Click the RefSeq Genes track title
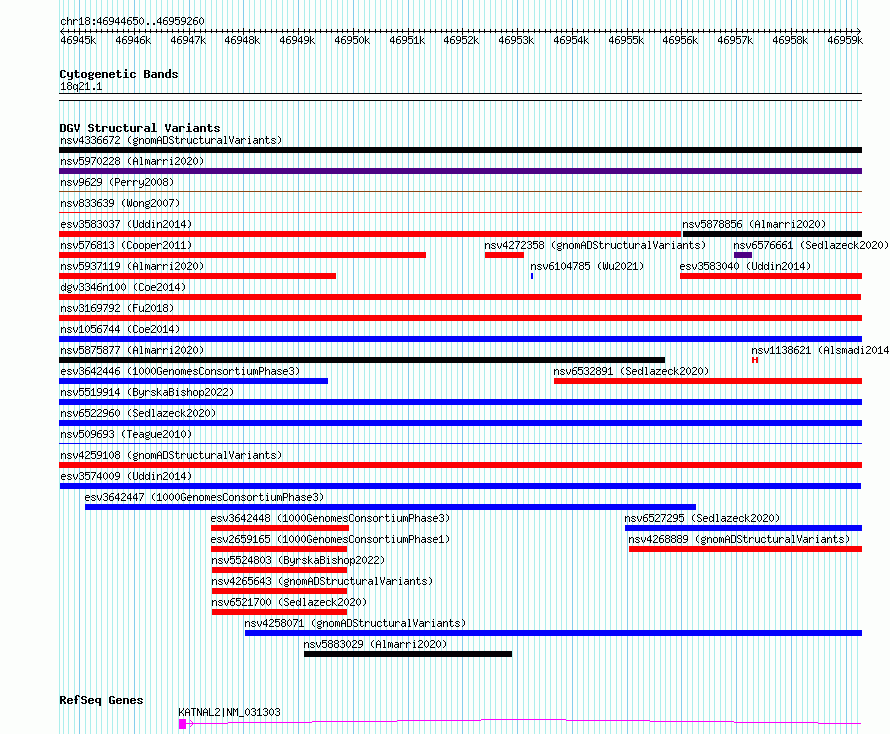Viewport: 890px width, 734px height. [x=101, y=701]
